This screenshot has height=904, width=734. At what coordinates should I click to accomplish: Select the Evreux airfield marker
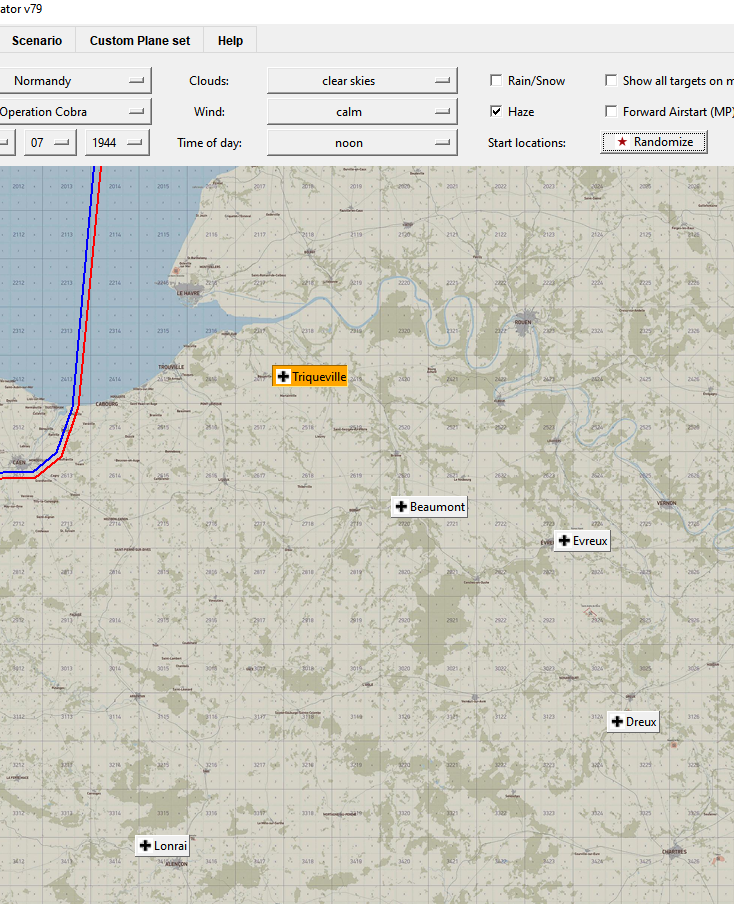point(582,541)
